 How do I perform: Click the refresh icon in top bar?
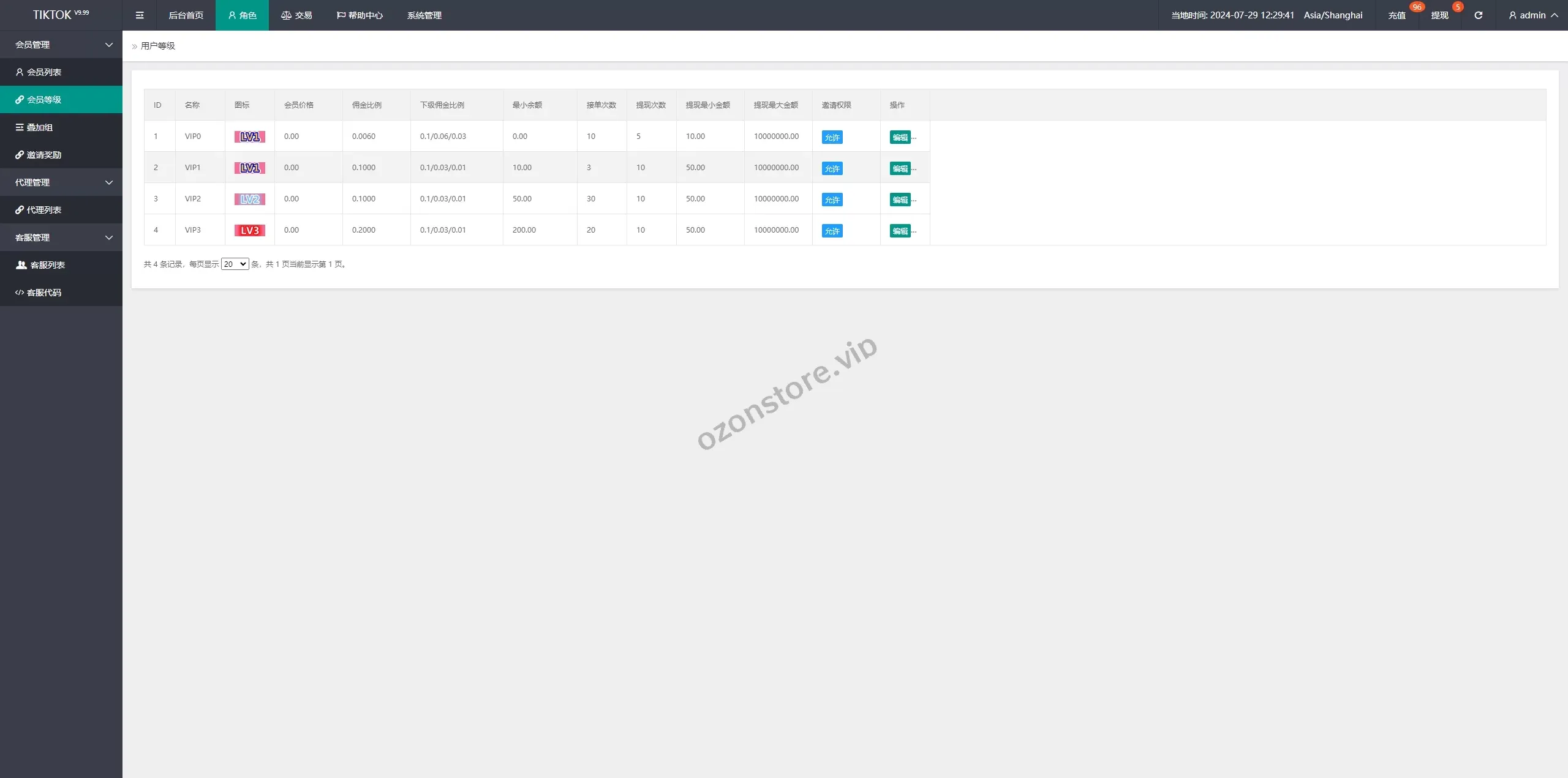click(x=1478, y=15)
